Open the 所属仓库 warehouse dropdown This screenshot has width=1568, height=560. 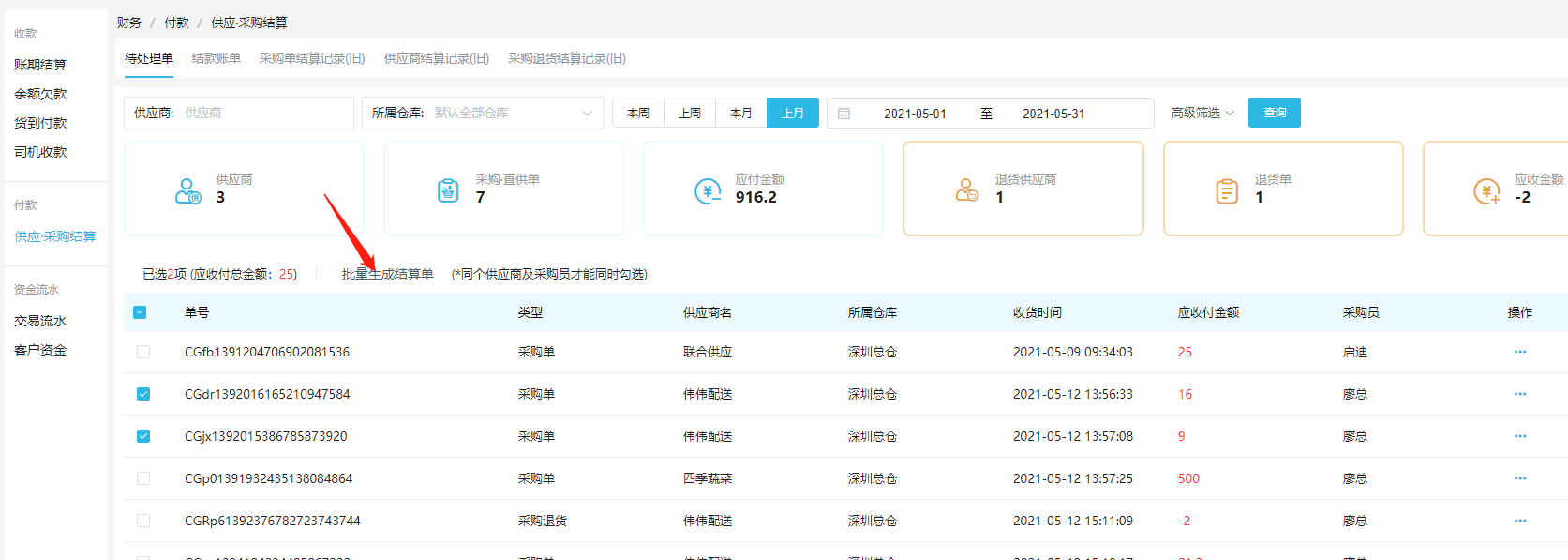click(x=483, y=113)
